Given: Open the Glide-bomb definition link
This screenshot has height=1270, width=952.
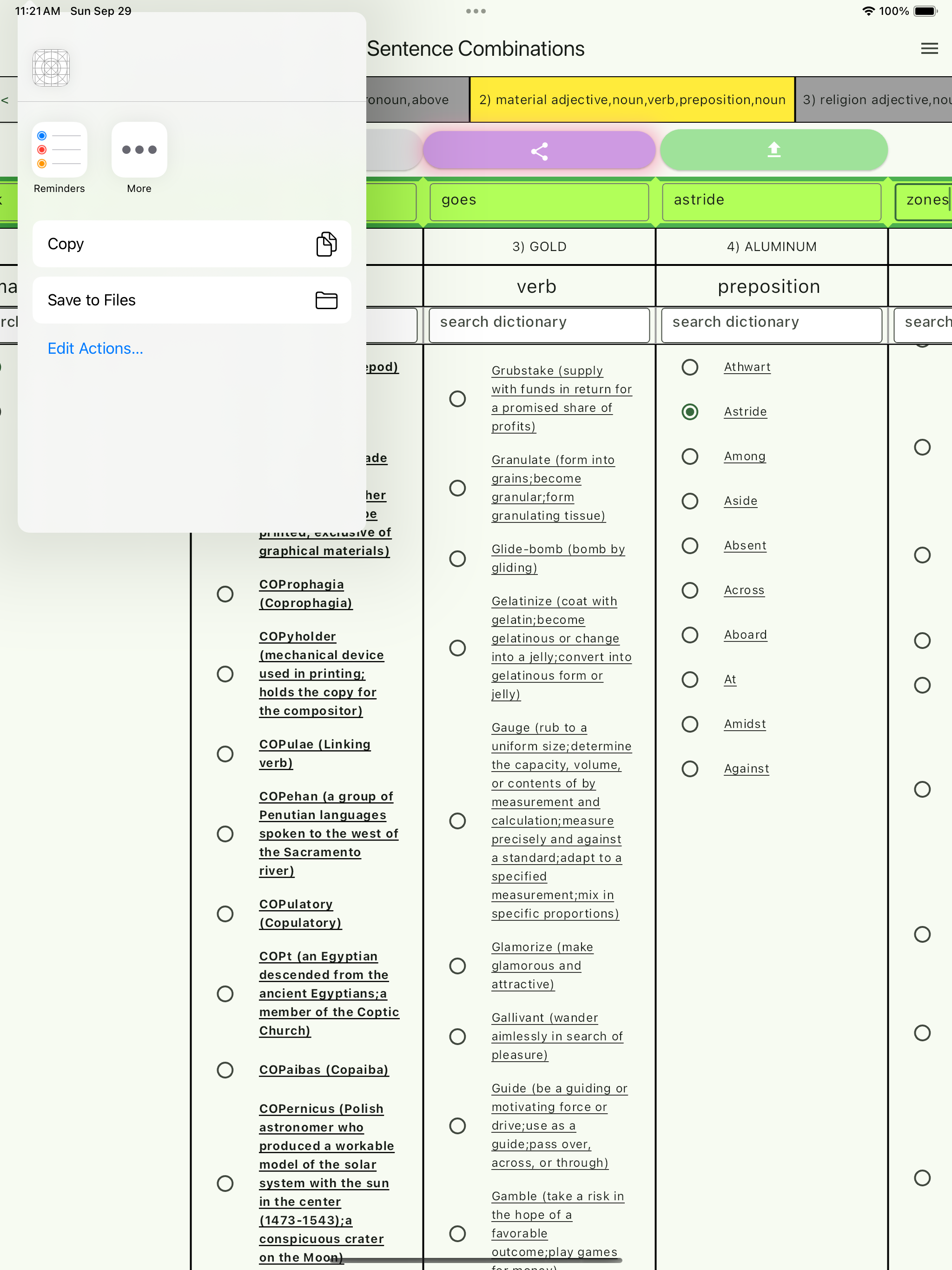Looking at the screenshot, I should [558, 558].
